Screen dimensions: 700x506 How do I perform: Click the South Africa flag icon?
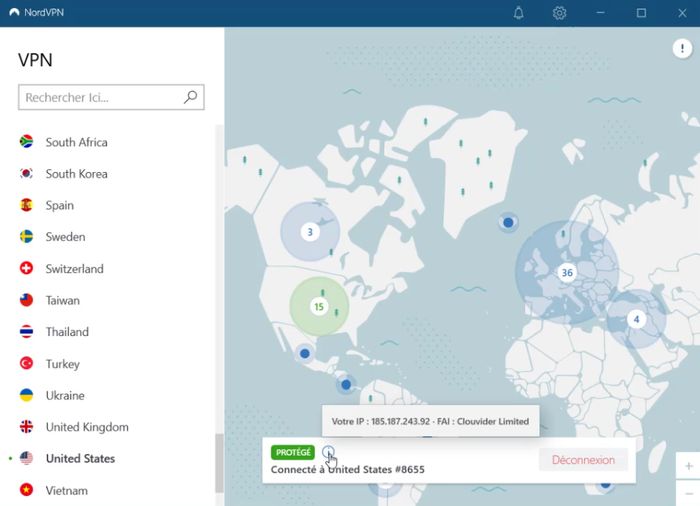[26, 142]
